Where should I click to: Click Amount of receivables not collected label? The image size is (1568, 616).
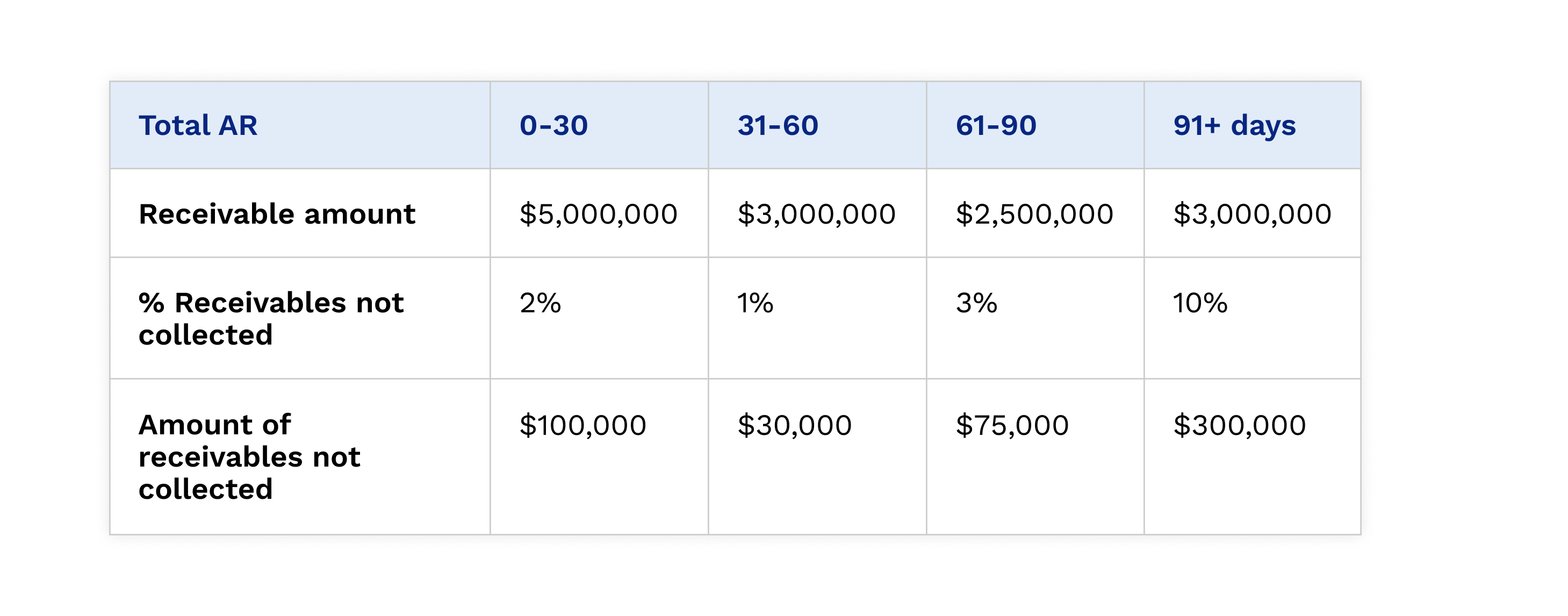point(299,457)
